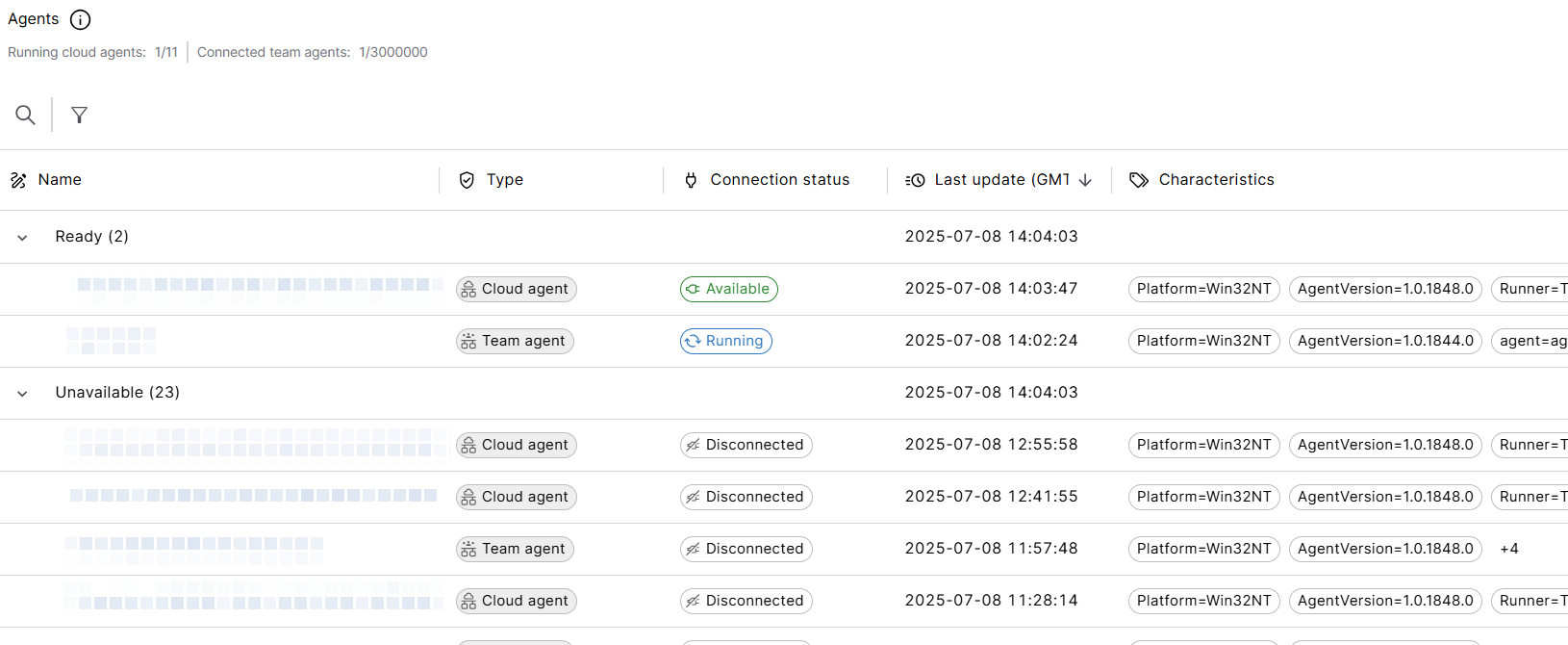This screenshot has height=645, width=1568.
Task: Click the Running status badge
Action: point(725,341)
